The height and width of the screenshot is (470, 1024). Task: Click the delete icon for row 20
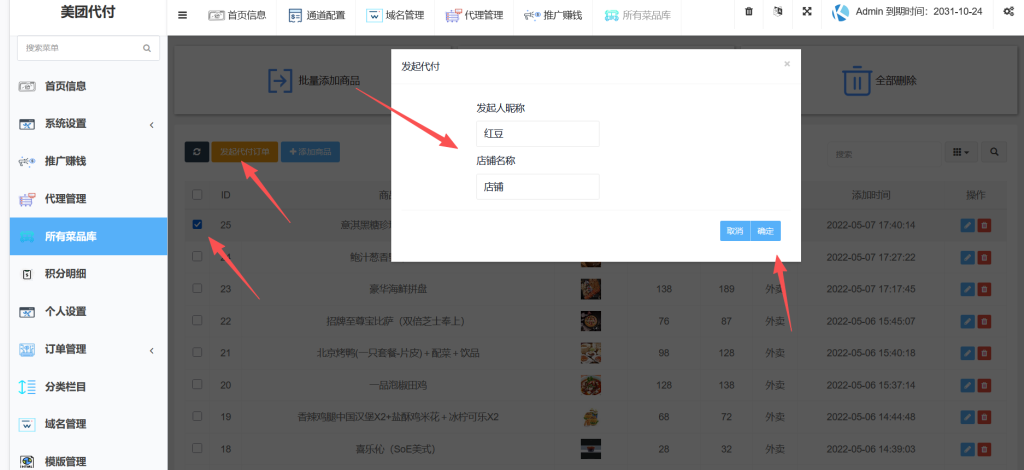(984, 385)
